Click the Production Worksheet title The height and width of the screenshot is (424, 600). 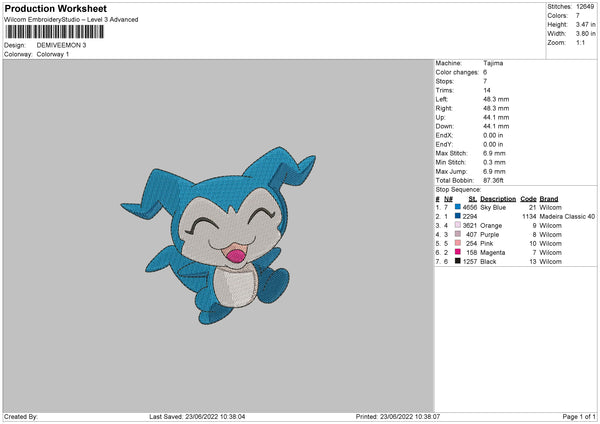(55, 8)
